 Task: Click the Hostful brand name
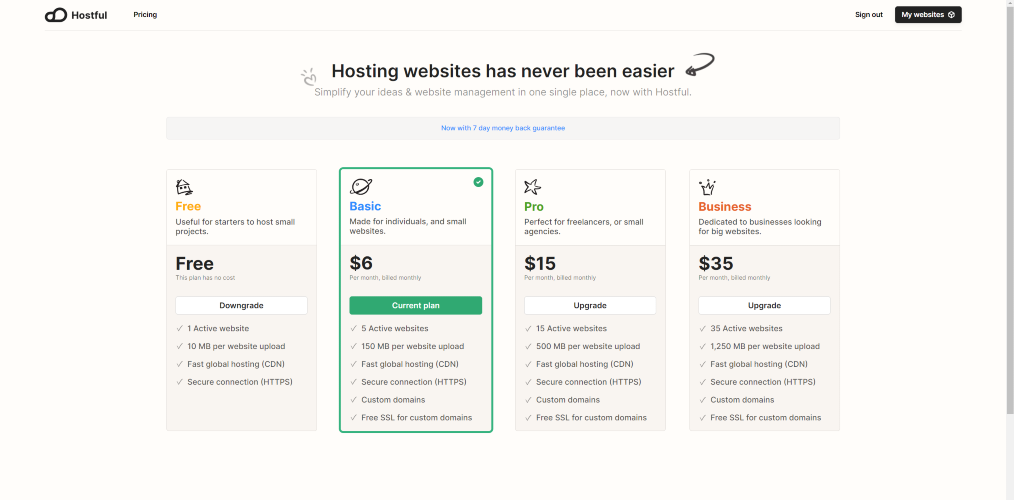click(89, 15)
